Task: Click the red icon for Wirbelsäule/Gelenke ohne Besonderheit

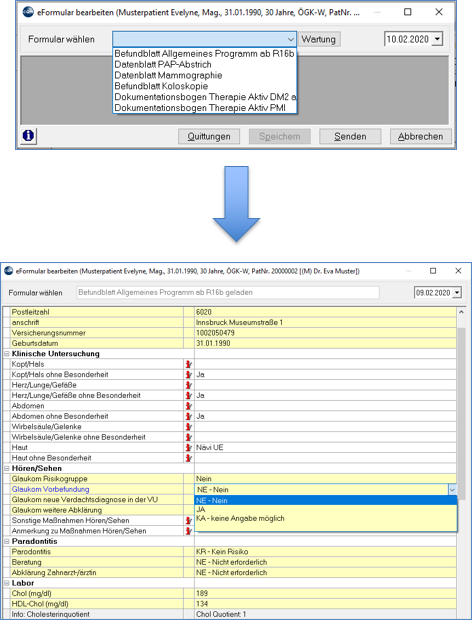Action: pos(189,437)
